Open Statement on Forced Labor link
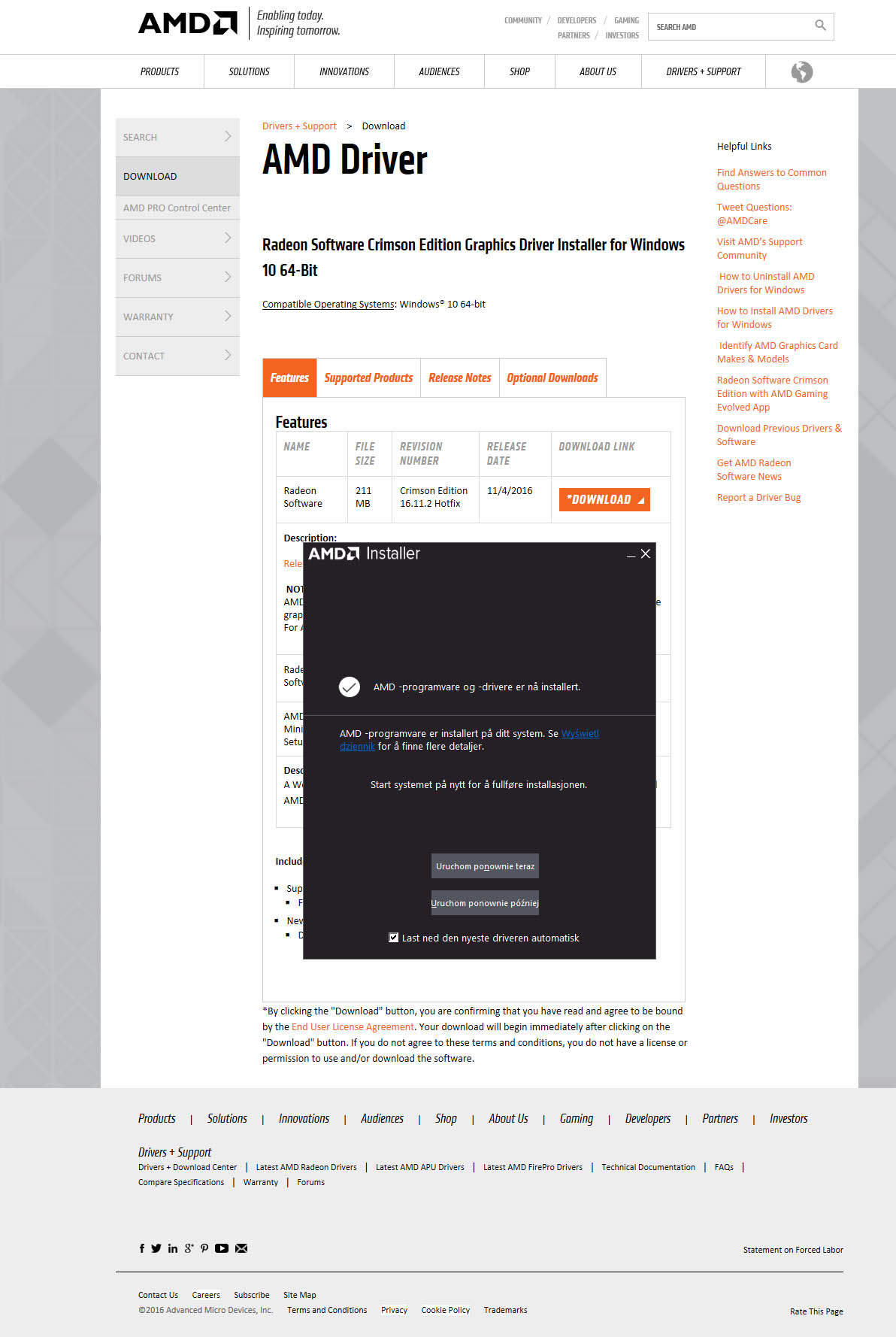The height and width of the screenshot is (1337, 896). [793, 1250]
